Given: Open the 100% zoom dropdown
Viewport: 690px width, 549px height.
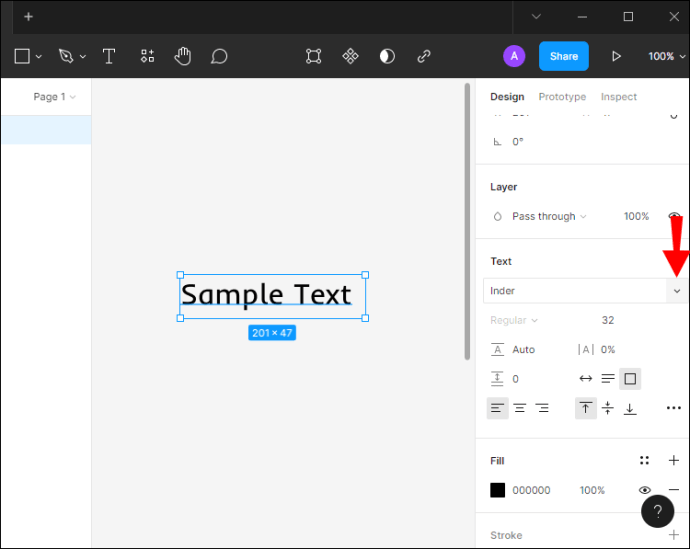Looking at the screenshot, I should (666, 56).
